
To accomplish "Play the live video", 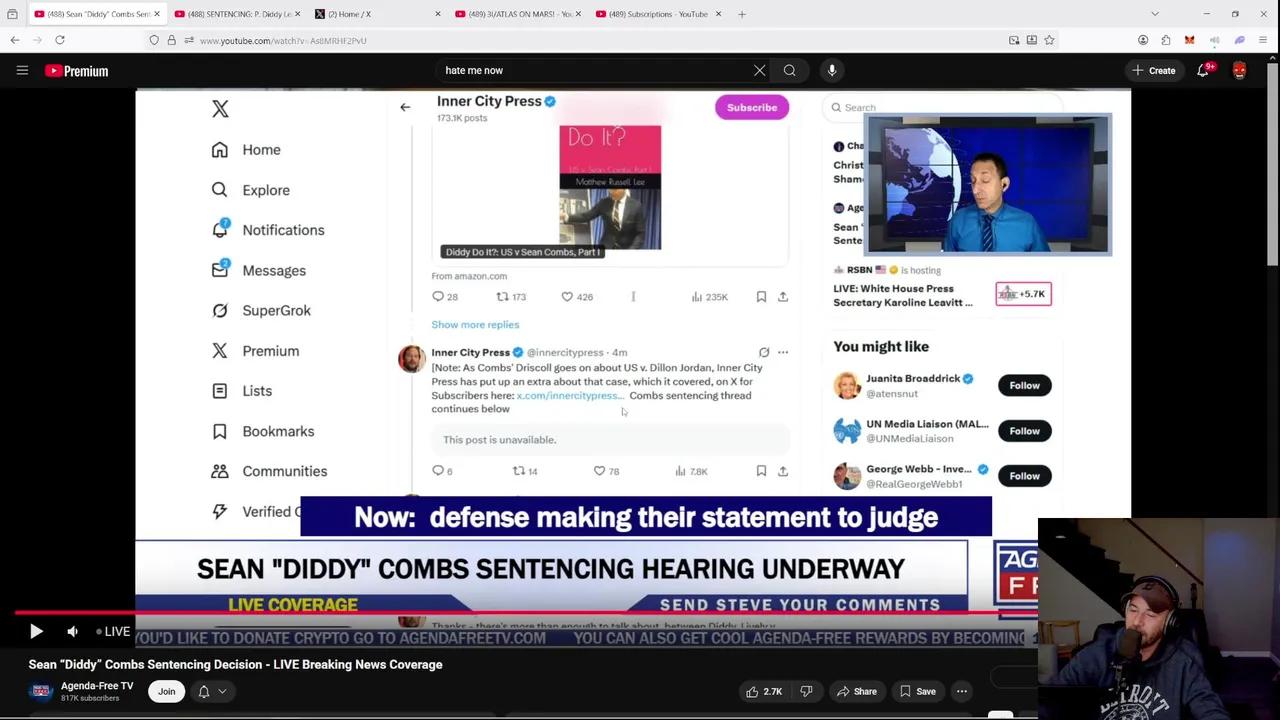I will (36, 631).
